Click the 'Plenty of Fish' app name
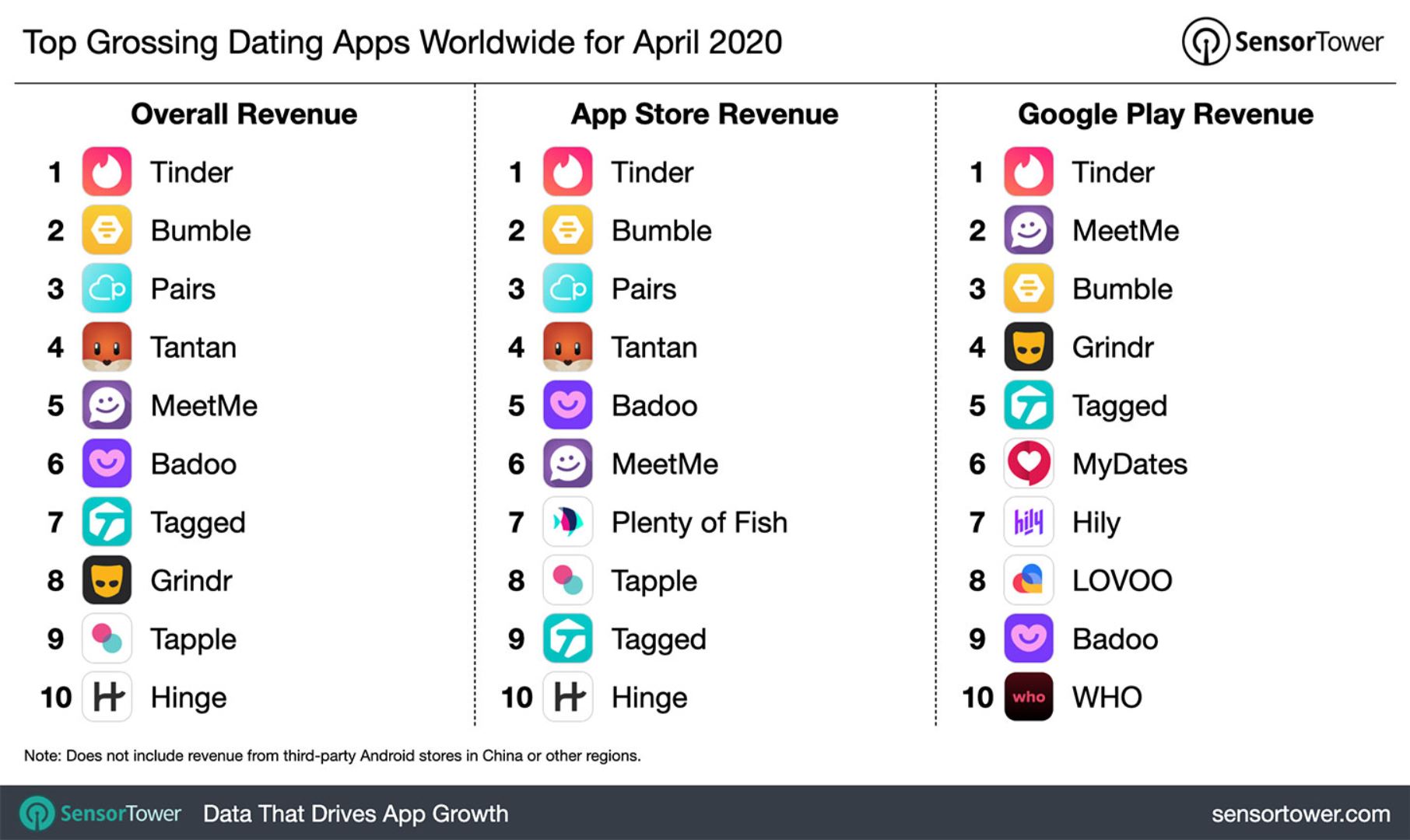 (x=700, y=523)
